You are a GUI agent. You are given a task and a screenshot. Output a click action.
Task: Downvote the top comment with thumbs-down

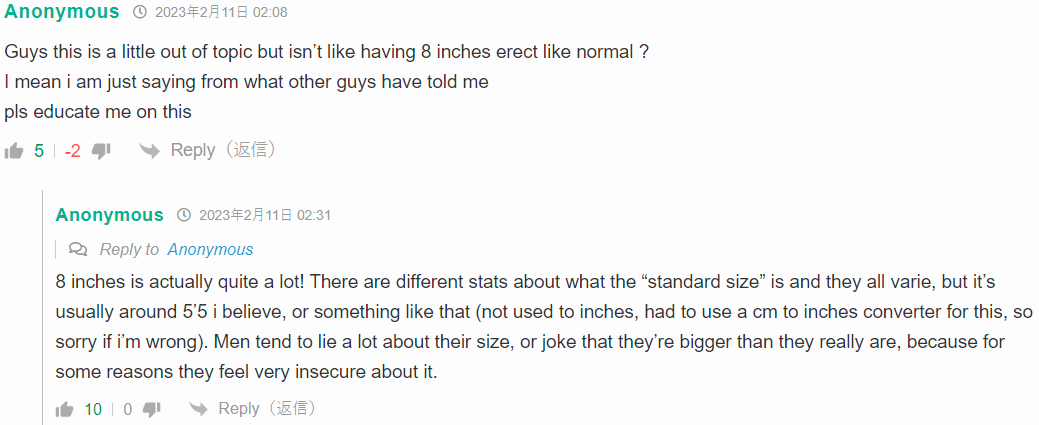coord(101,151)
